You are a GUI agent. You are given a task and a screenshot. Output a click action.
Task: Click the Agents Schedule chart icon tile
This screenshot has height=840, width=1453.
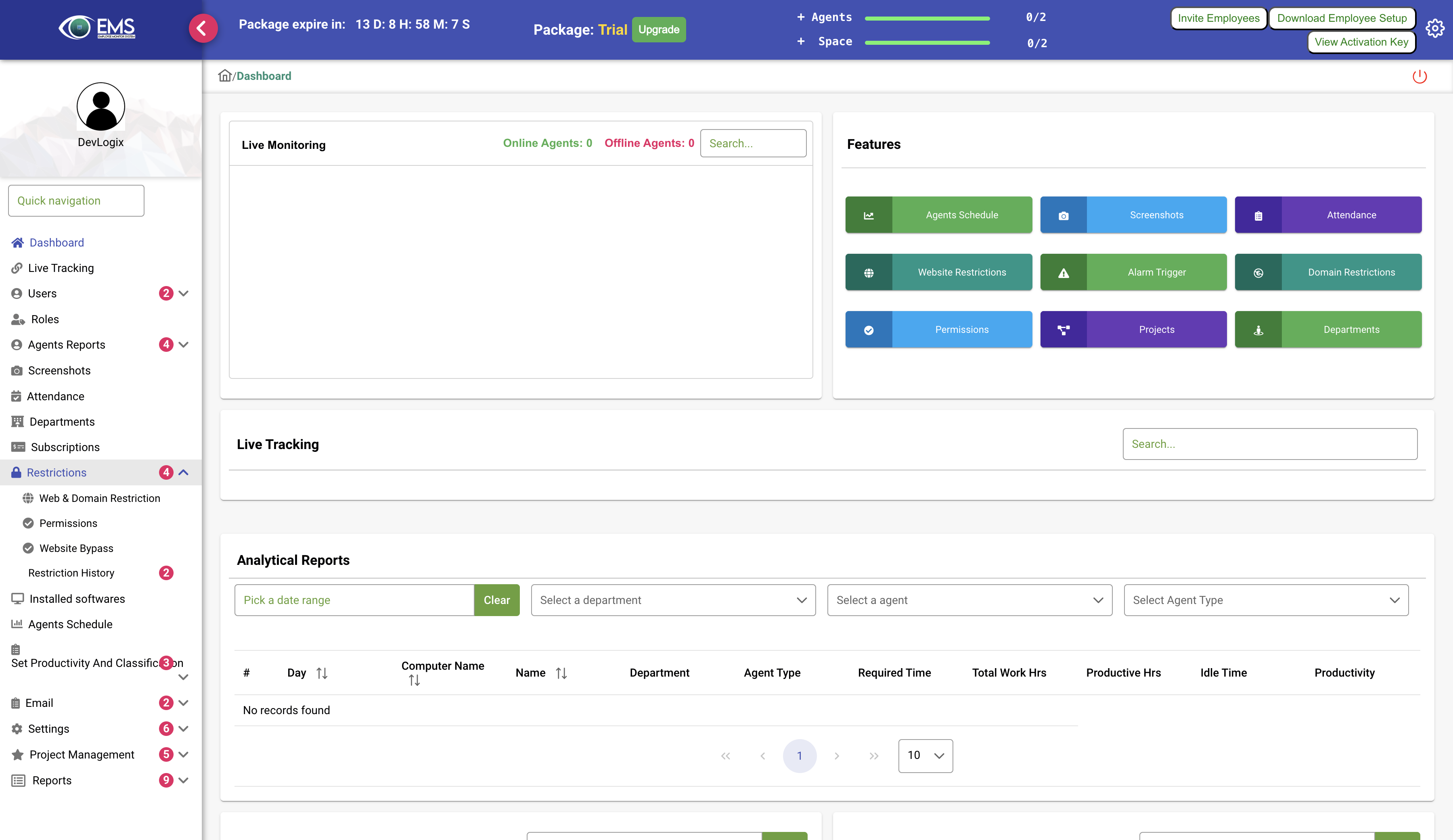(x=868, y=215)
